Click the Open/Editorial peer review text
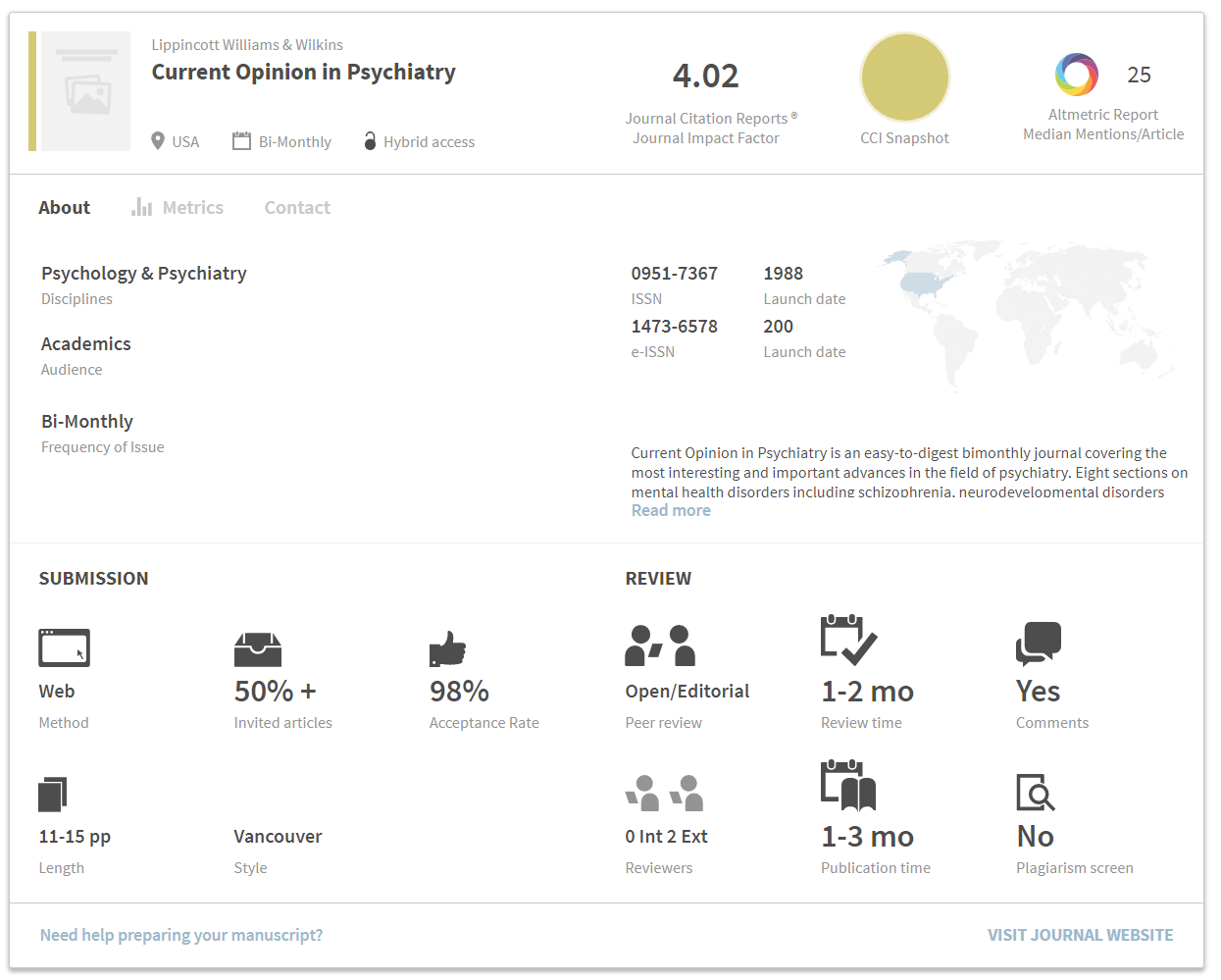Viewport: 1221px width, 980px height. 687,691
